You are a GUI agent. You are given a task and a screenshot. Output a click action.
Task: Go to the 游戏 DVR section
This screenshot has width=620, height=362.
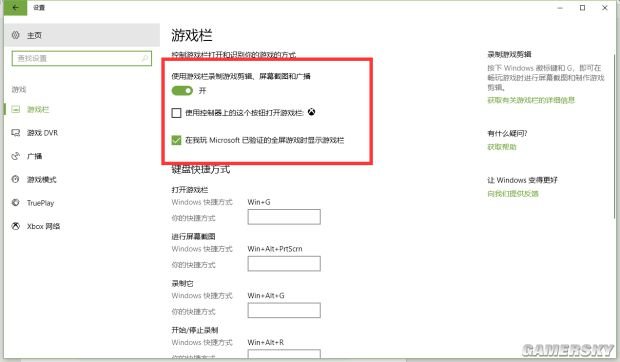(82, 133)
